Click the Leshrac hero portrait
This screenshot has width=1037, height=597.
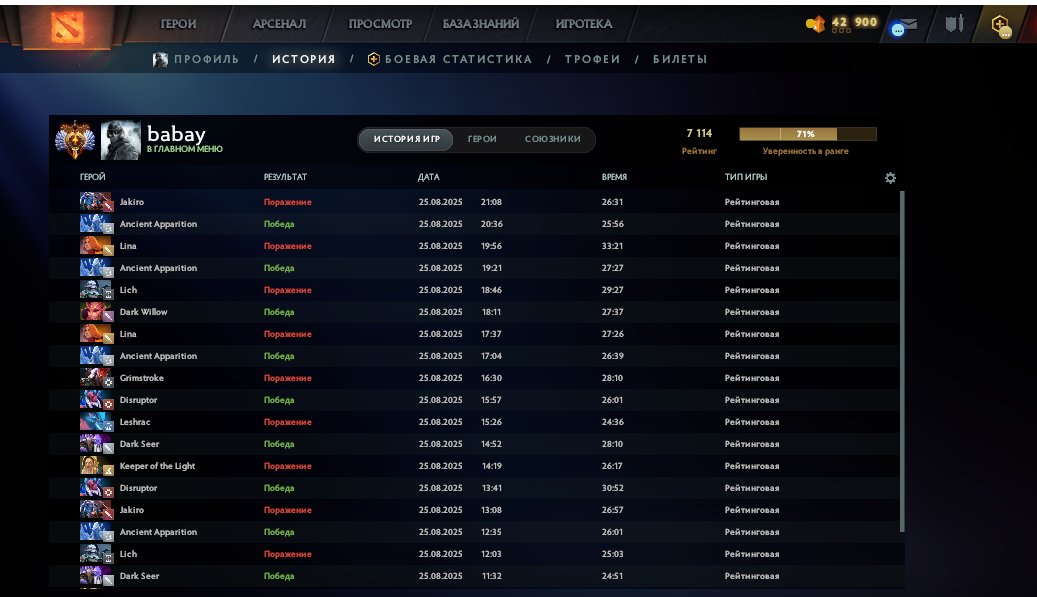pyautogui.click(x=97, y=422)
